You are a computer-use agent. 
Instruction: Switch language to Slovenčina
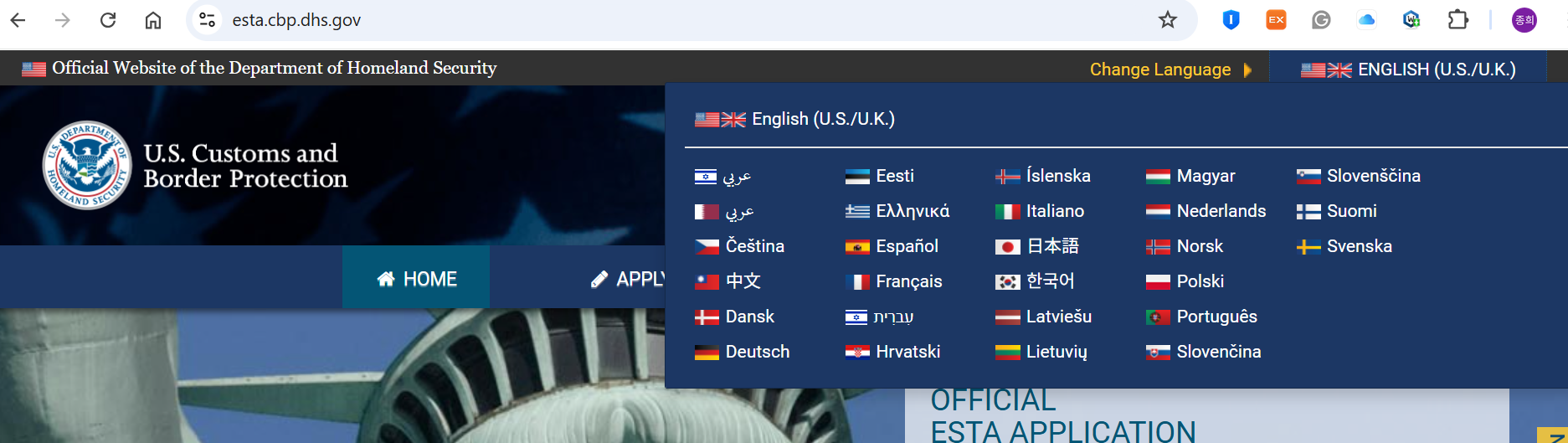point(1203,352)
